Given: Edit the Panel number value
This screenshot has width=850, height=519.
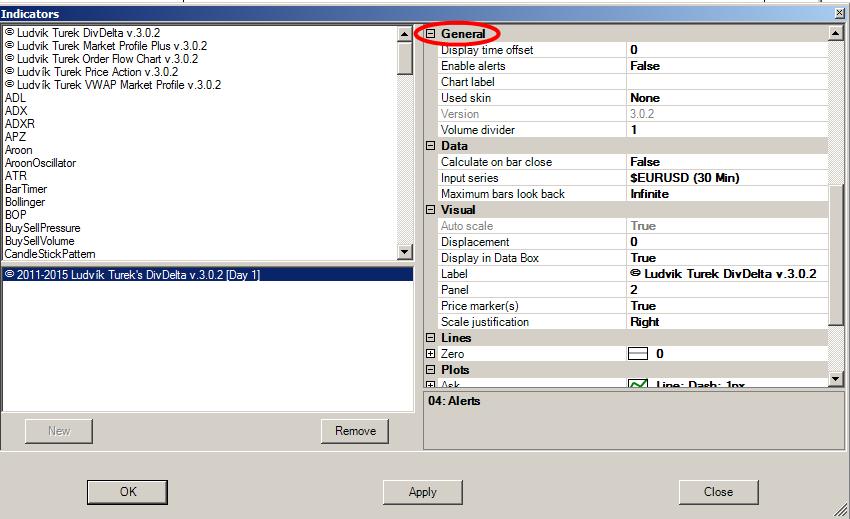Looking at the screenshot, I should pos(727,290).
